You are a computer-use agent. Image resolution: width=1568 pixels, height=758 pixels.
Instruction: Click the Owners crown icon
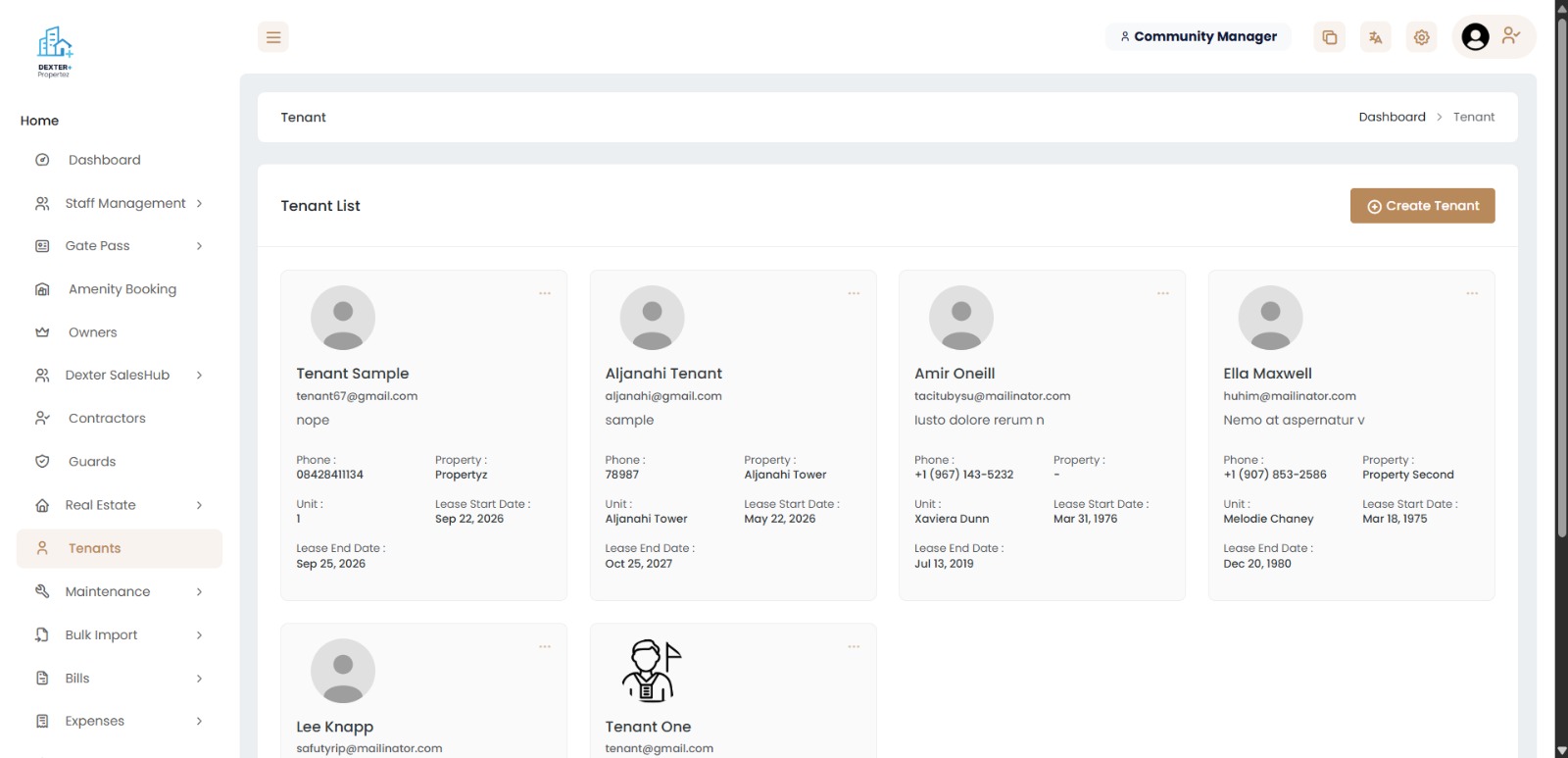coord(42,332)
